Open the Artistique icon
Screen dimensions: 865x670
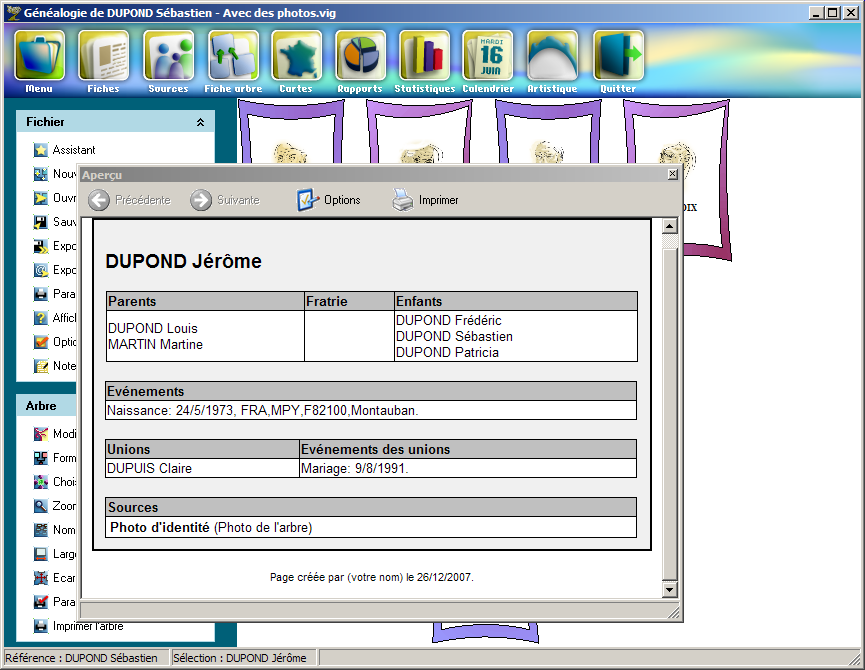click(x=552, y=56)
